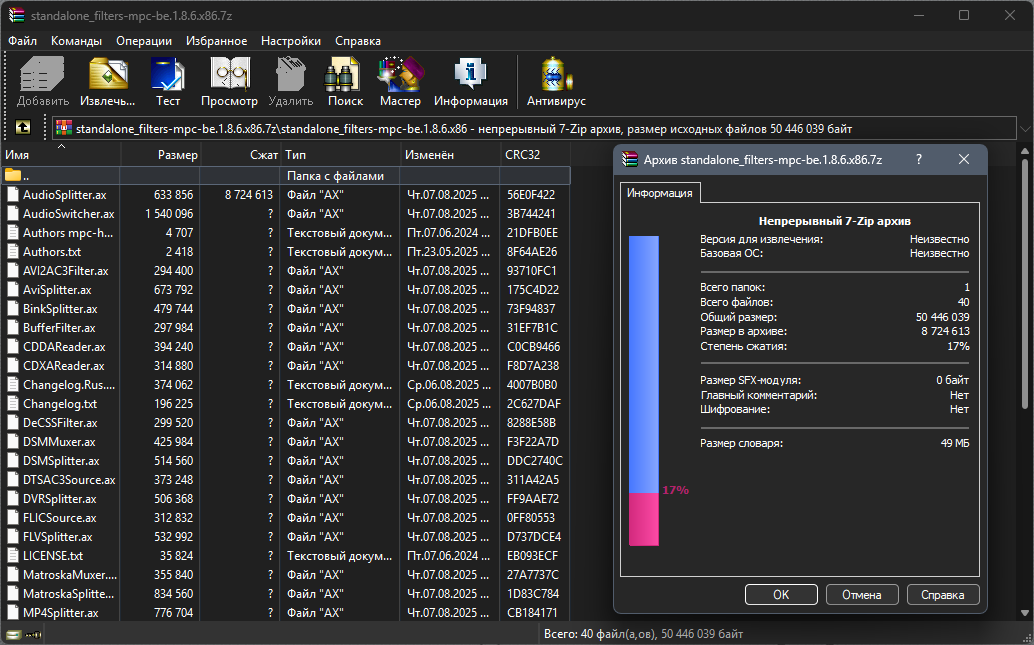Select the DeCSSFilter.ax entry
The height and width of the screenshot is (645, 1034).
tap(60, 423)
